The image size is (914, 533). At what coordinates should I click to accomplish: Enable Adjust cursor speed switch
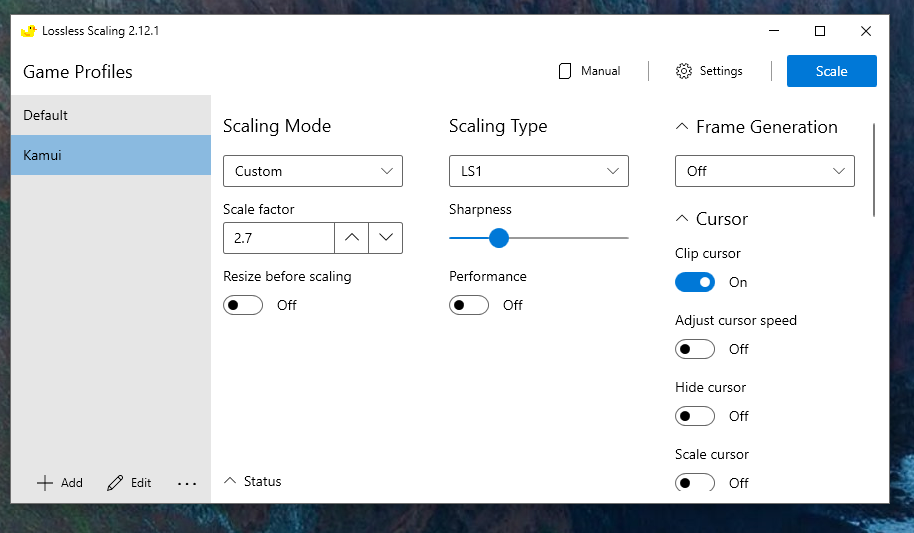695,349
